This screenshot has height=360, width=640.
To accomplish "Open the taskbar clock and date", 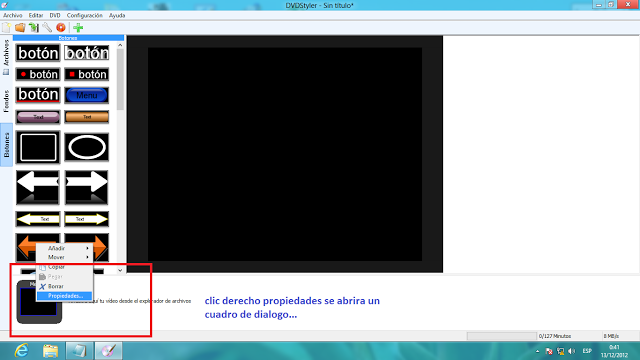I will coord(614,351).
